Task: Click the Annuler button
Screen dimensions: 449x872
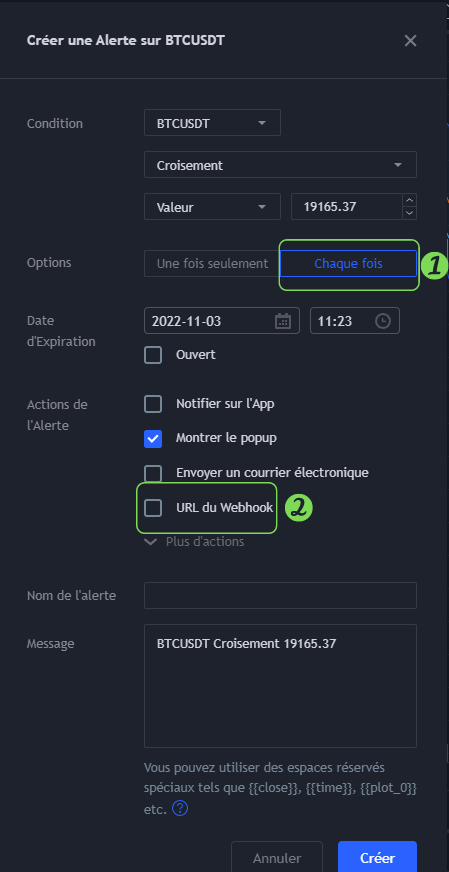Action: click(x=277, y=858)
